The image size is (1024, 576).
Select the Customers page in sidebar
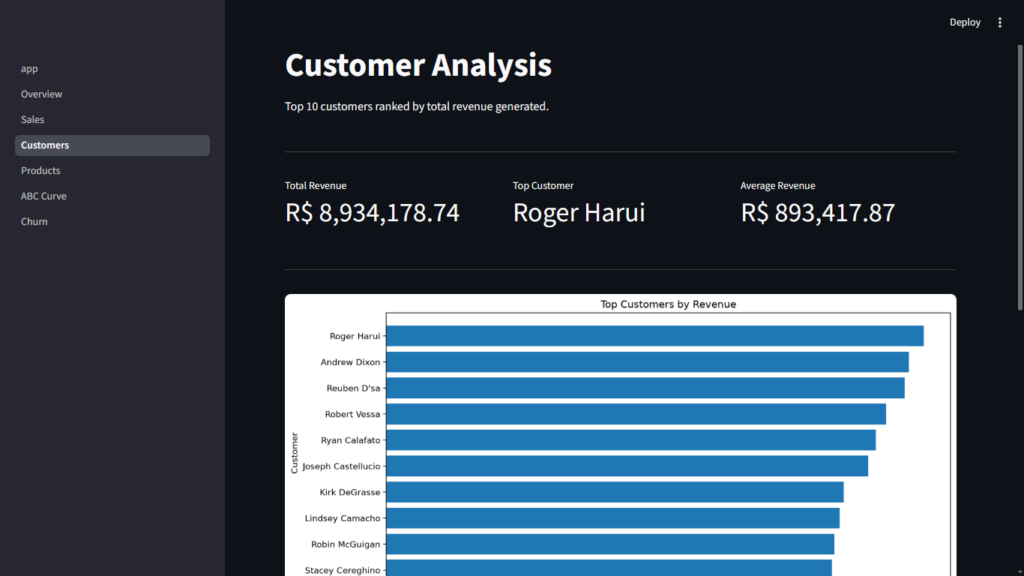pyautogui.click(x=112, y=145)
